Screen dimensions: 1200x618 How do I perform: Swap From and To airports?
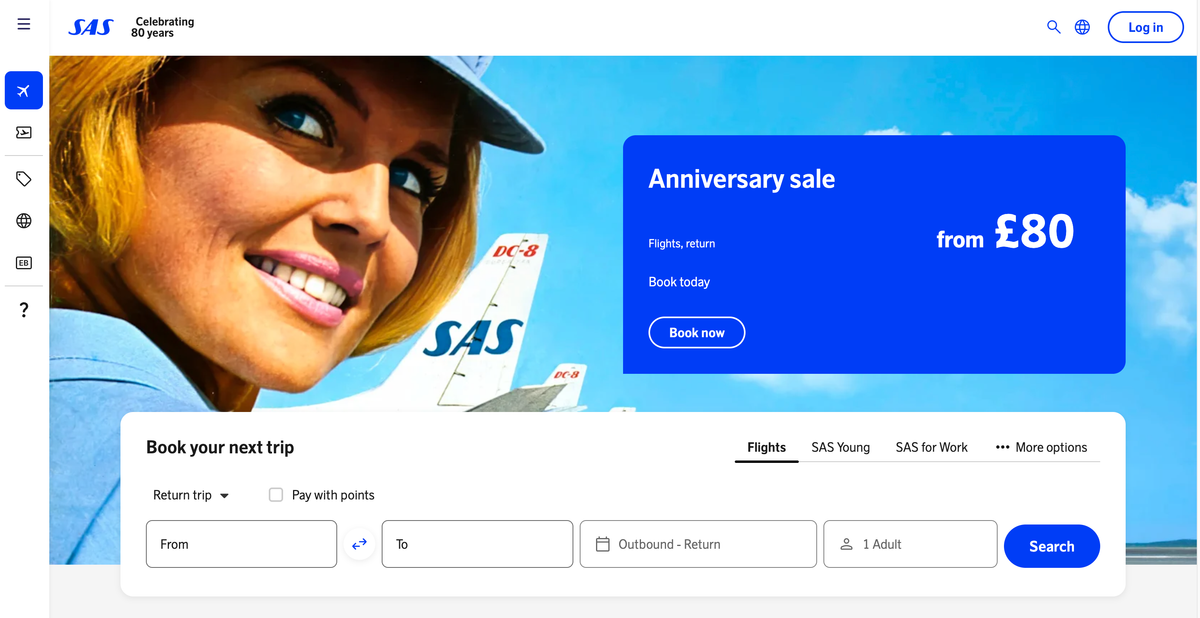tap(359, 544)
